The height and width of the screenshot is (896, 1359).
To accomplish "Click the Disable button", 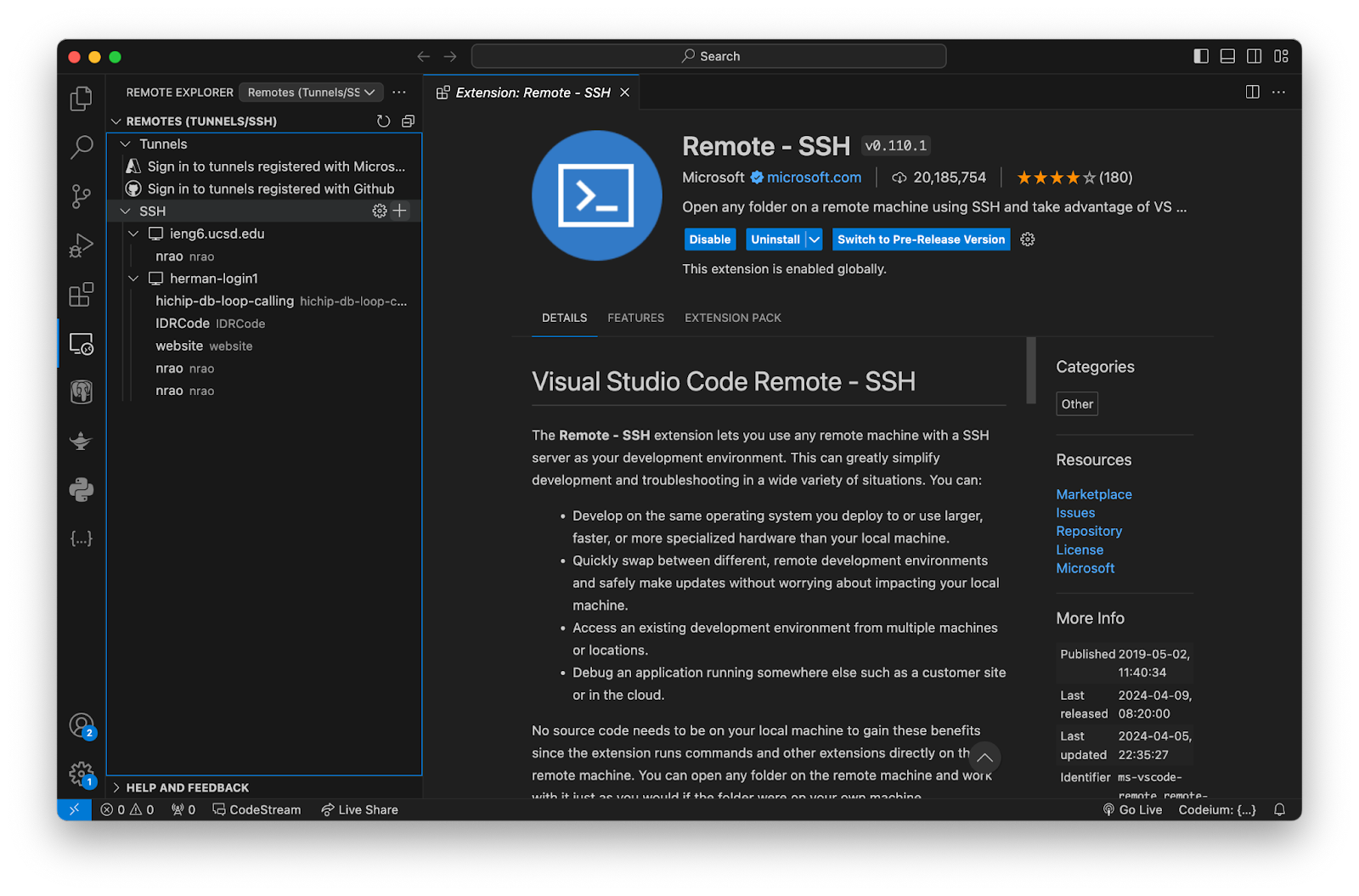I will 709,239.
